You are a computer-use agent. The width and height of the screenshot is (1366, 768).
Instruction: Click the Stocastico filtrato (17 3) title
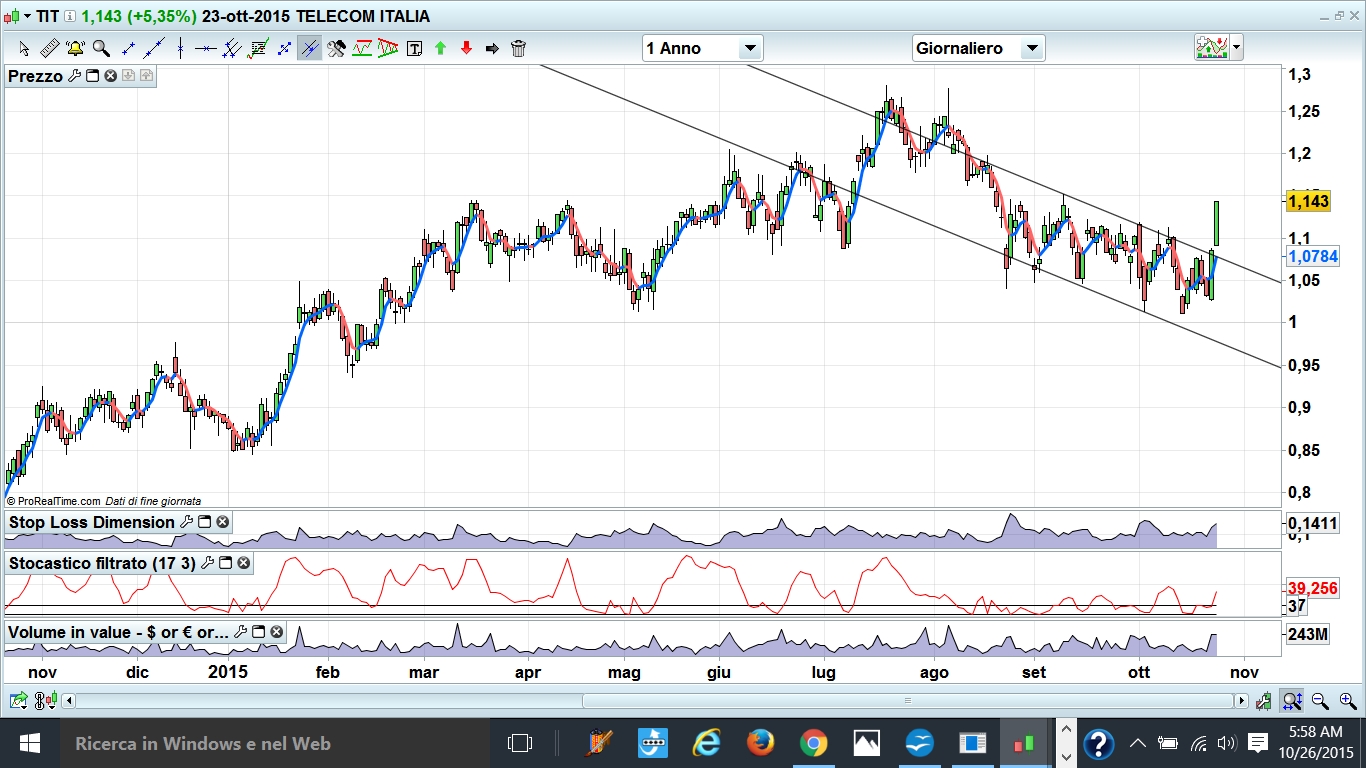point(102,563)
